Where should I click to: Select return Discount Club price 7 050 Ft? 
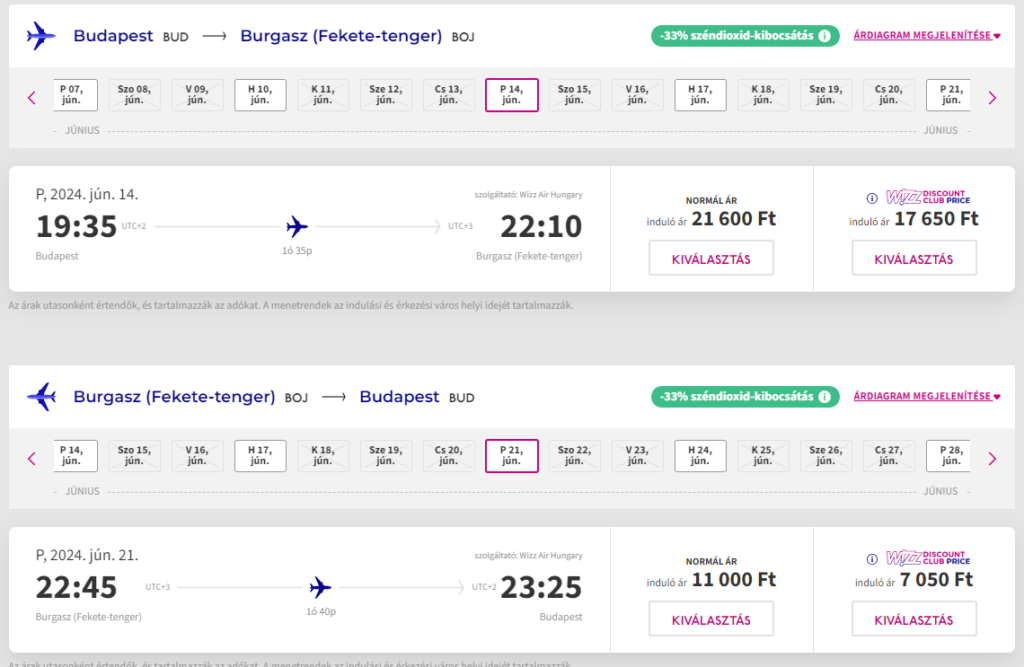pos(913,619)
